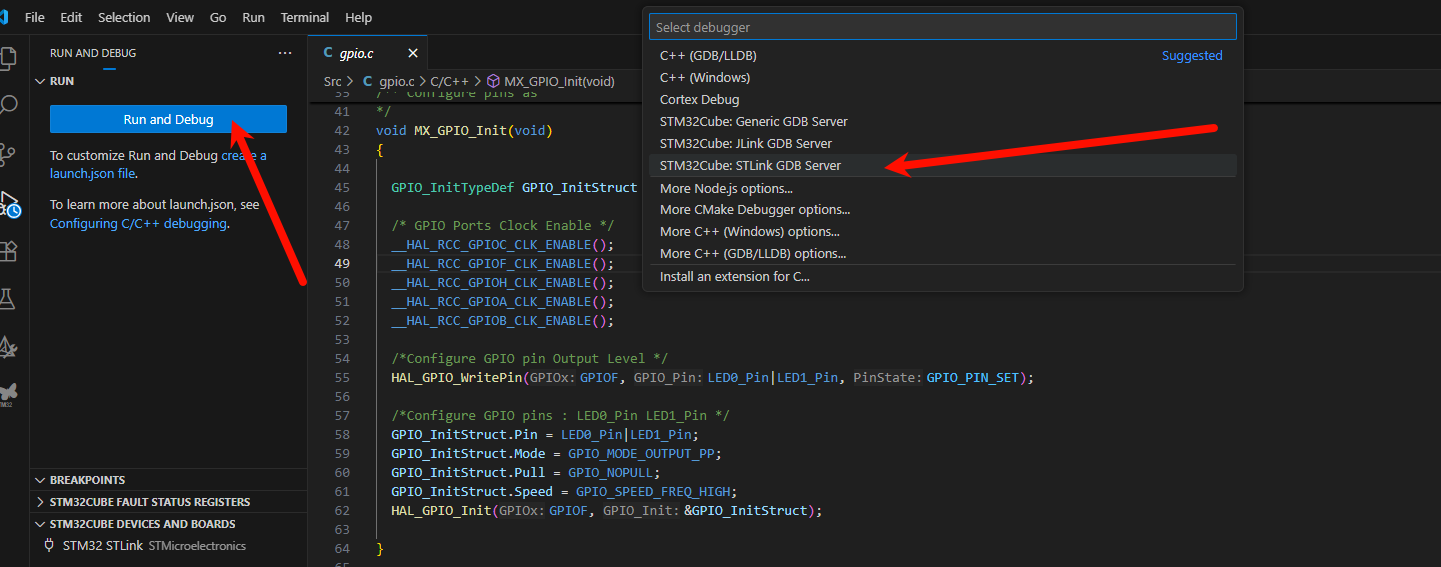
Task: Click MX_GPIO_Init(void) breadcrumb
Action: click(559, 81)
